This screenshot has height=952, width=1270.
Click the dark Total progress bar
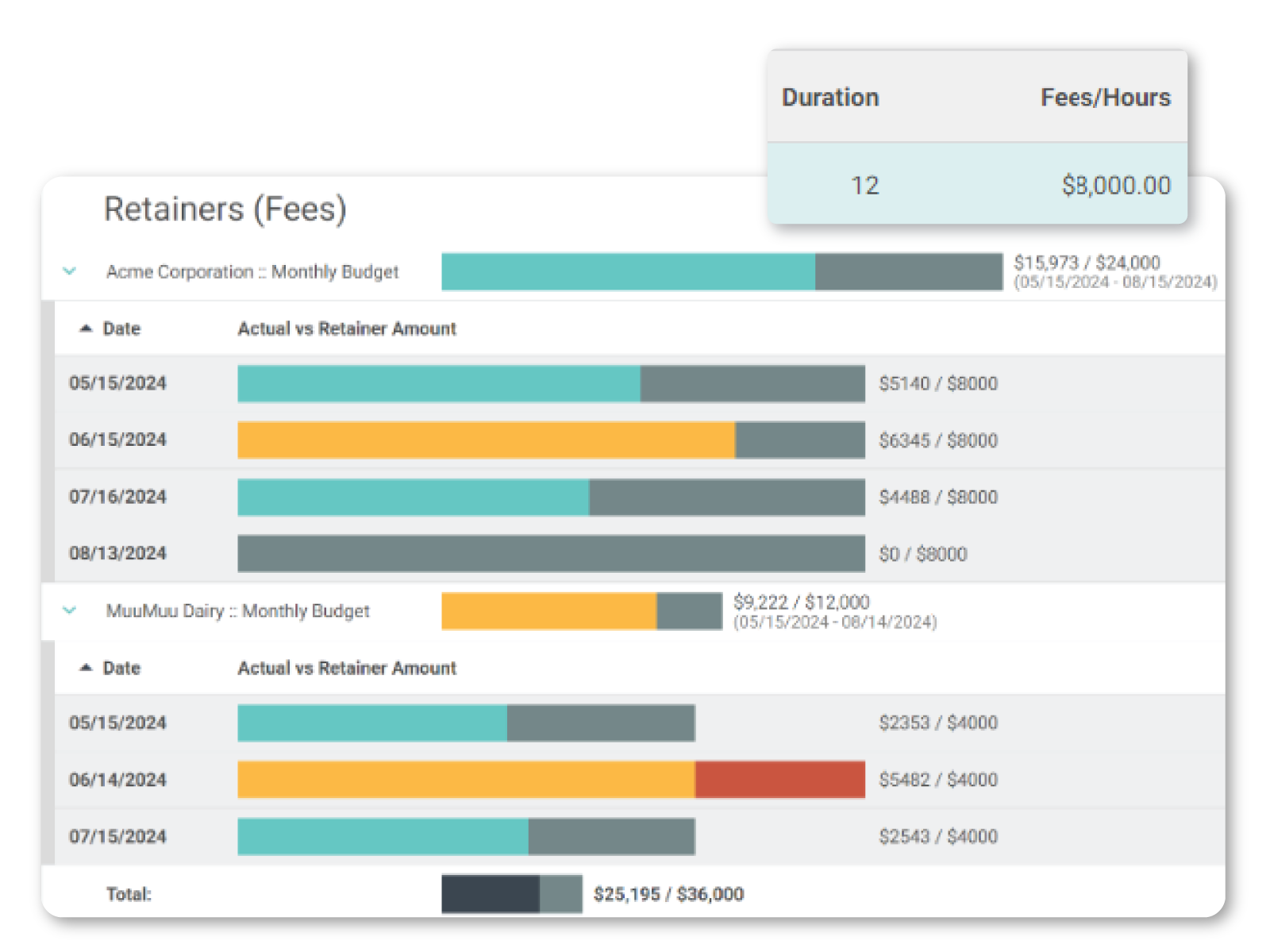click(x=490, y=894)
